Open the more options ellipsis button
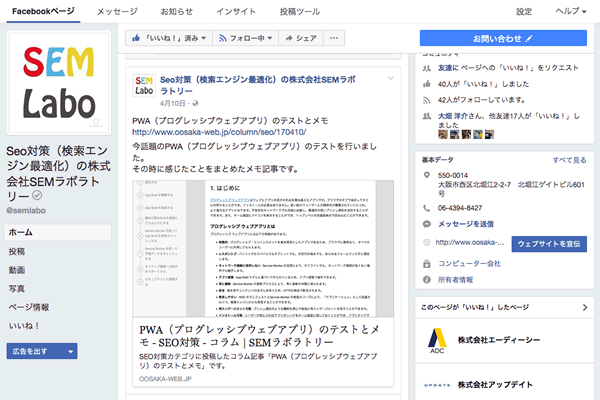The image size is (600, 400). coord(334,38)
